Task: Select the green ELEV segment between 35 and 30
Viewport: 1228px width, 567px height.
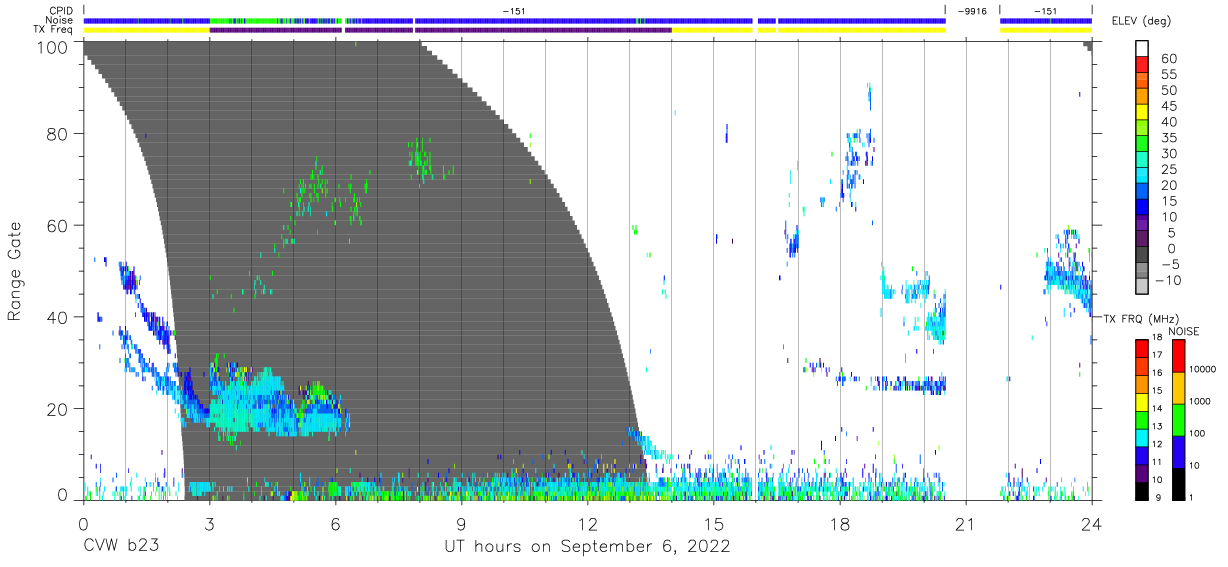Action: tap(1142, 145)
